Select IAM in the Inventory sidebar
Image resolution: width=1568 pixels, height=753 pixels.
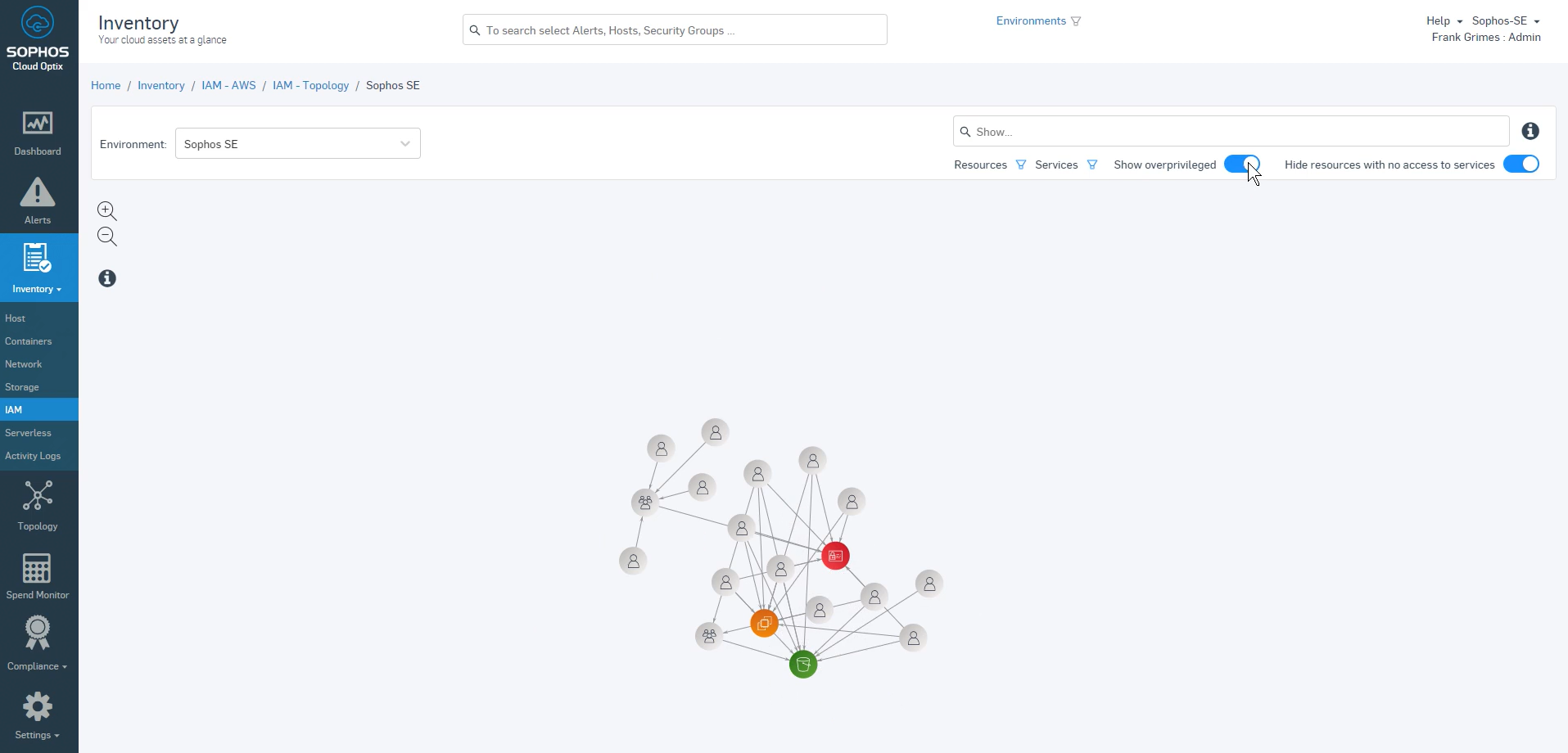point(15,409)
